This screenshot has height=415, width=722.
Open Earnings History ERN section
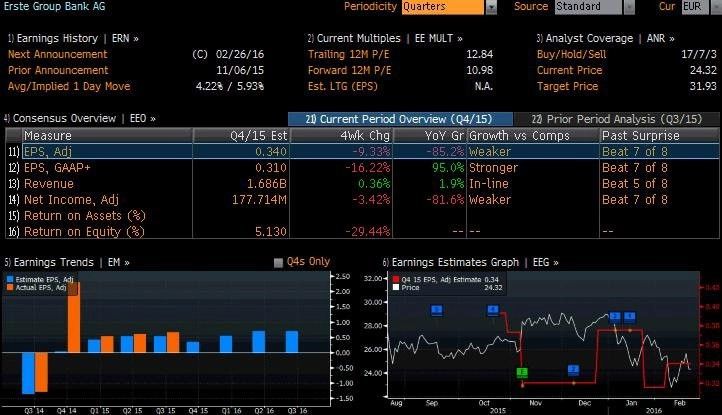coord(73,38)
